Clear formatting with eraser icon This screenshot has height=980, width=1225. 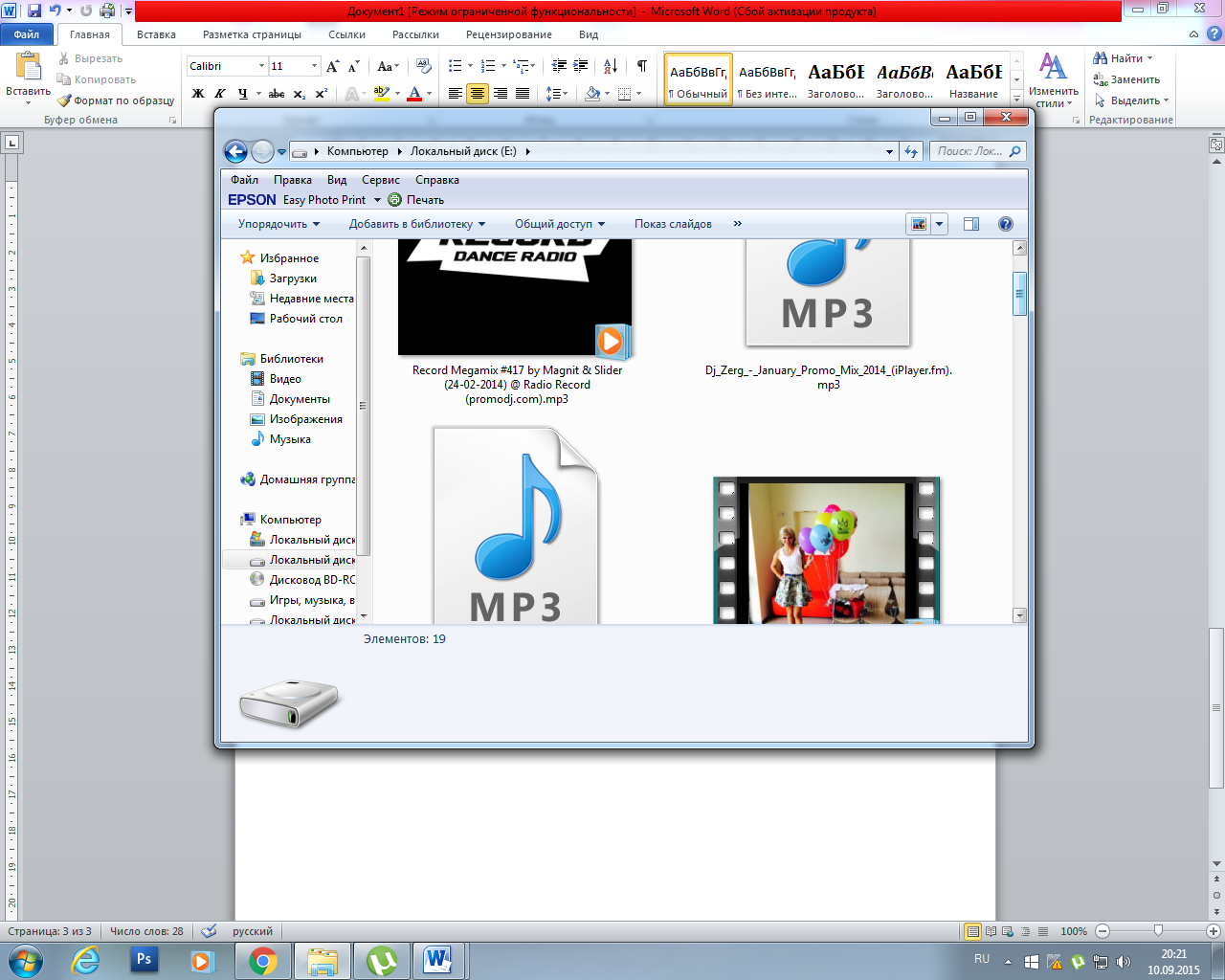point(424,66)
